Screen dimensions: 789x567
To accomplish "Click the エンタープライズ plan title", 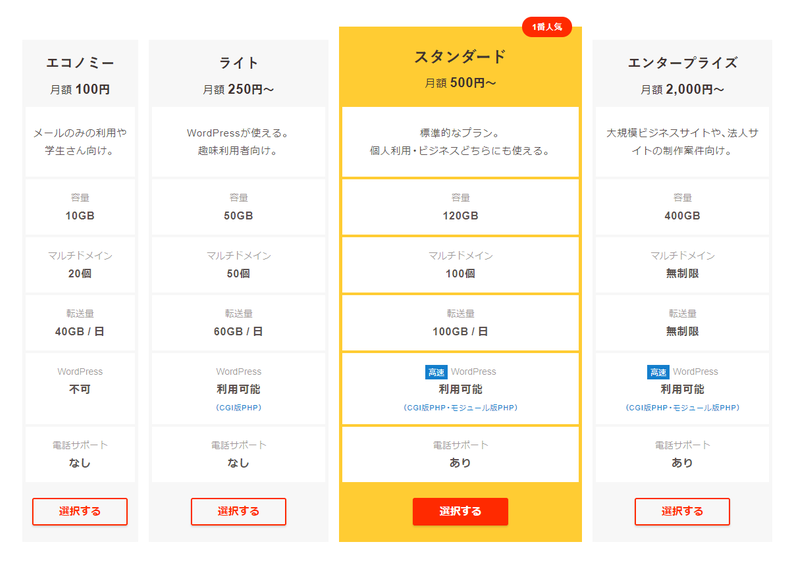I will tap(682, 63).
